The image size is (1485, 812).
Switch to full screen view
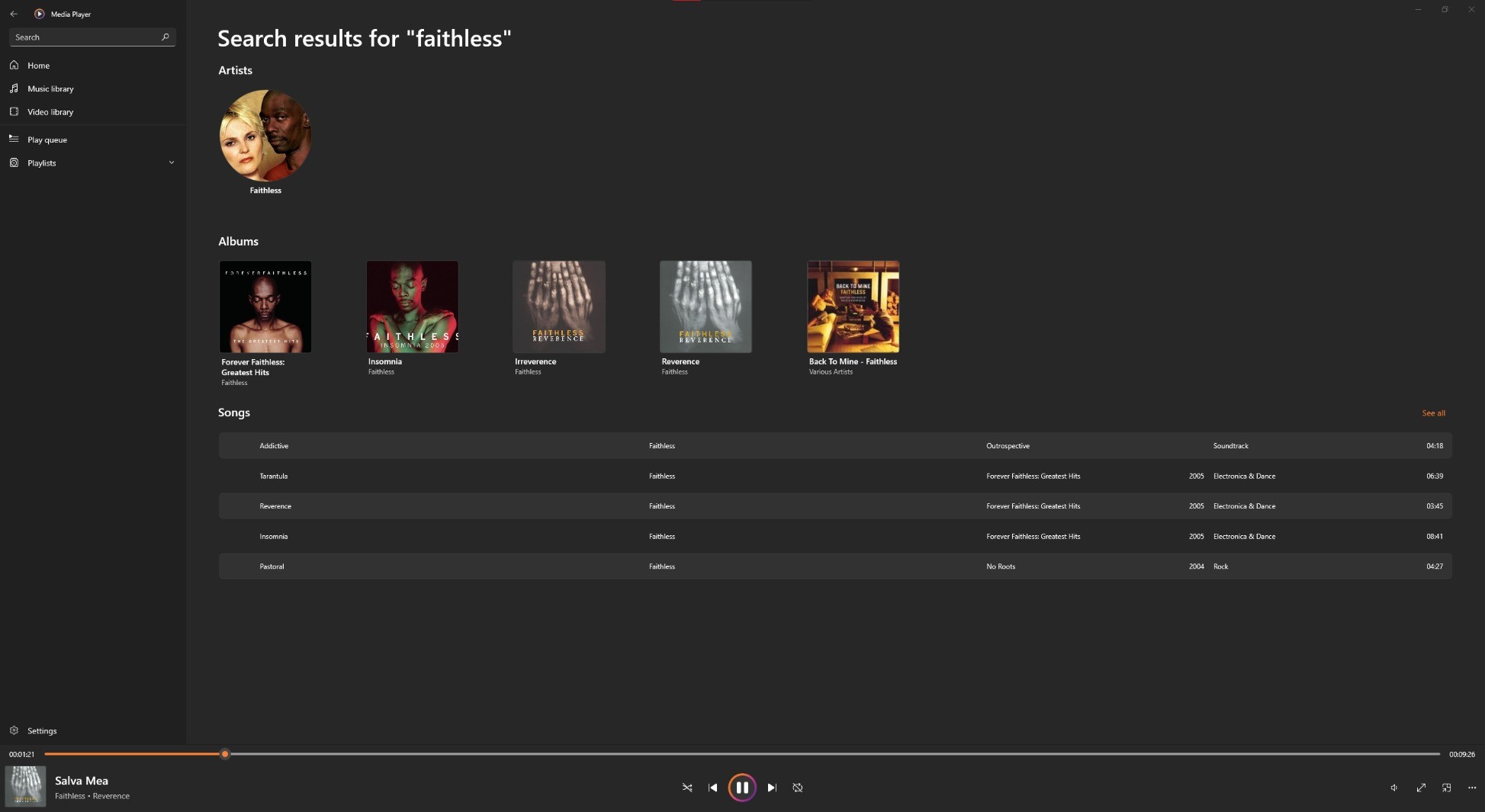coord(1421,788)
